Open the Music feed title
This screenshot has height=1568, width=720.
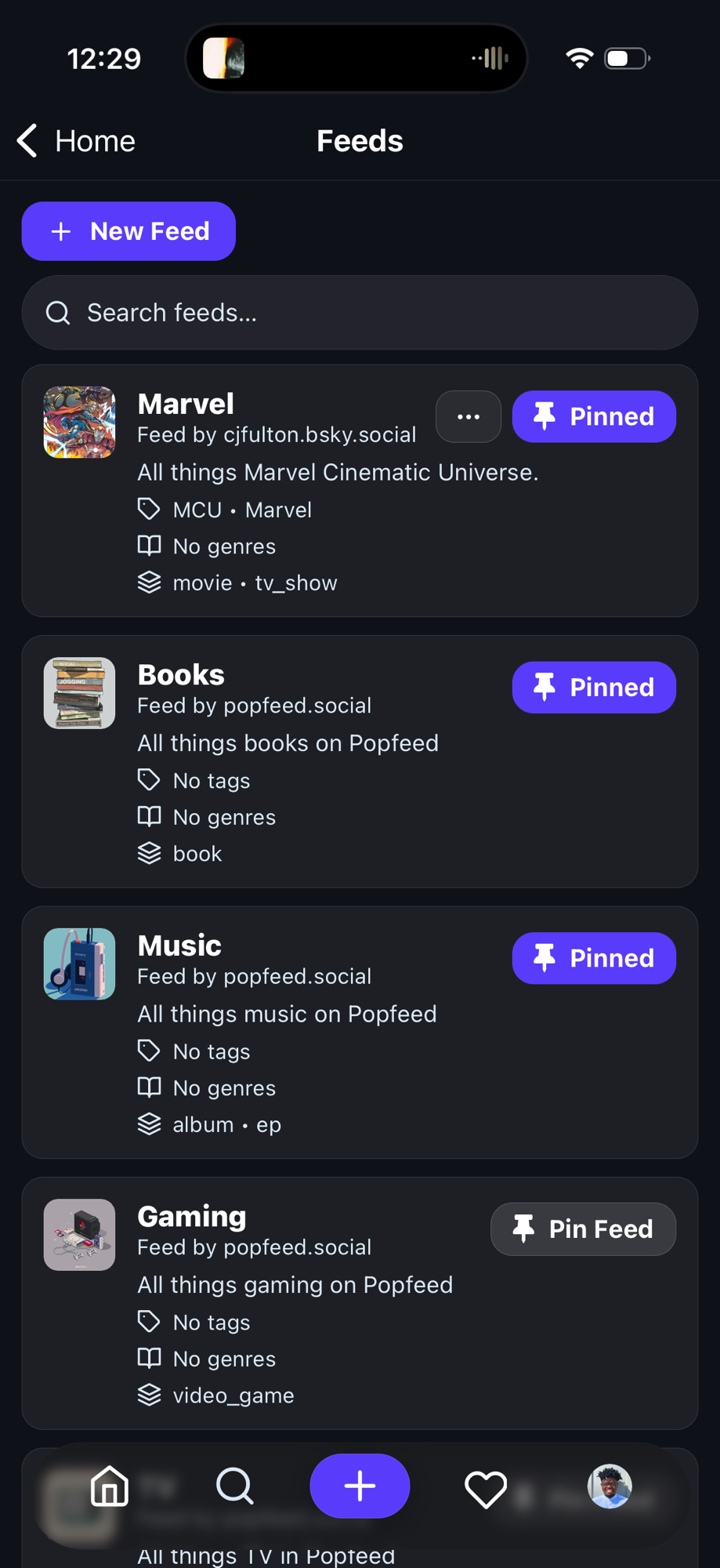(179, 946)
